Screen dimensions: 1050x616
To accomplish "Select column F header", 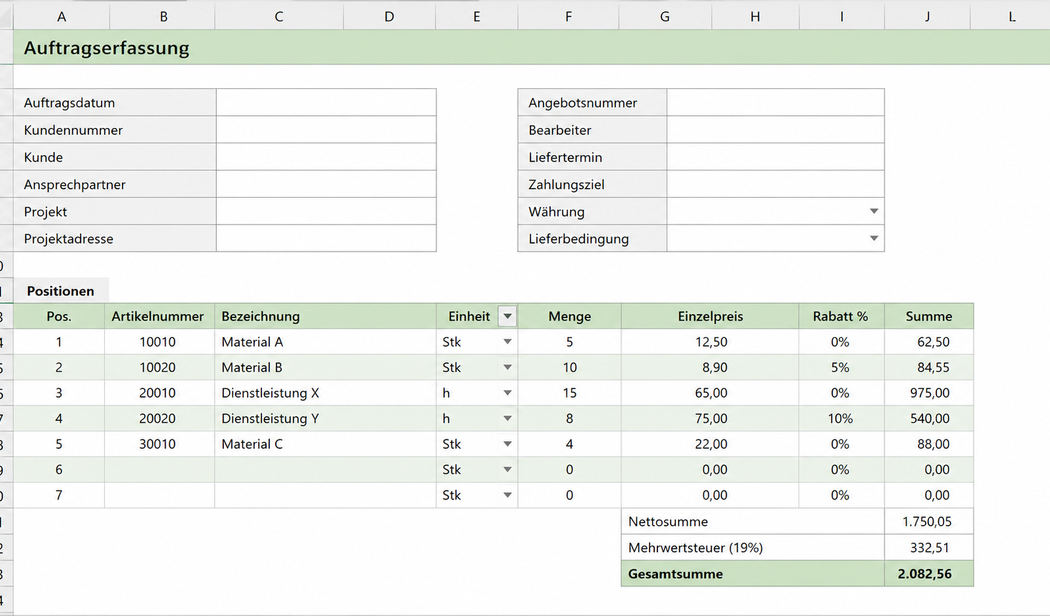I will [x=569, y=17].
